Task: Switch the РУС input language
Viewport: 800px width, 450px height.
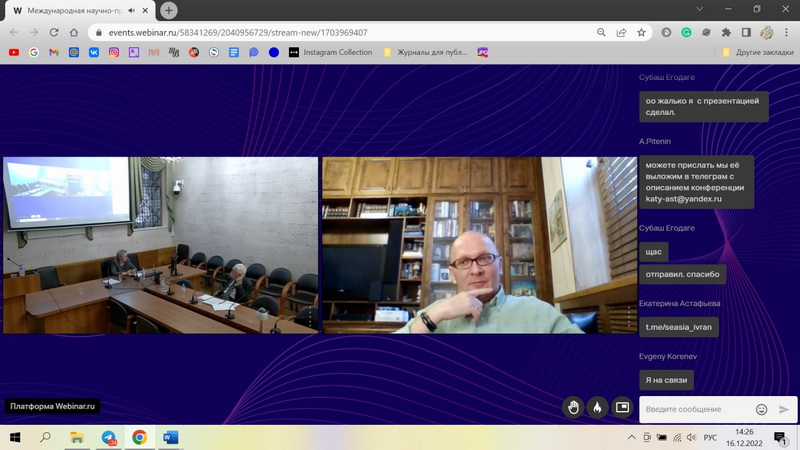Action: [x=710, y=438]
